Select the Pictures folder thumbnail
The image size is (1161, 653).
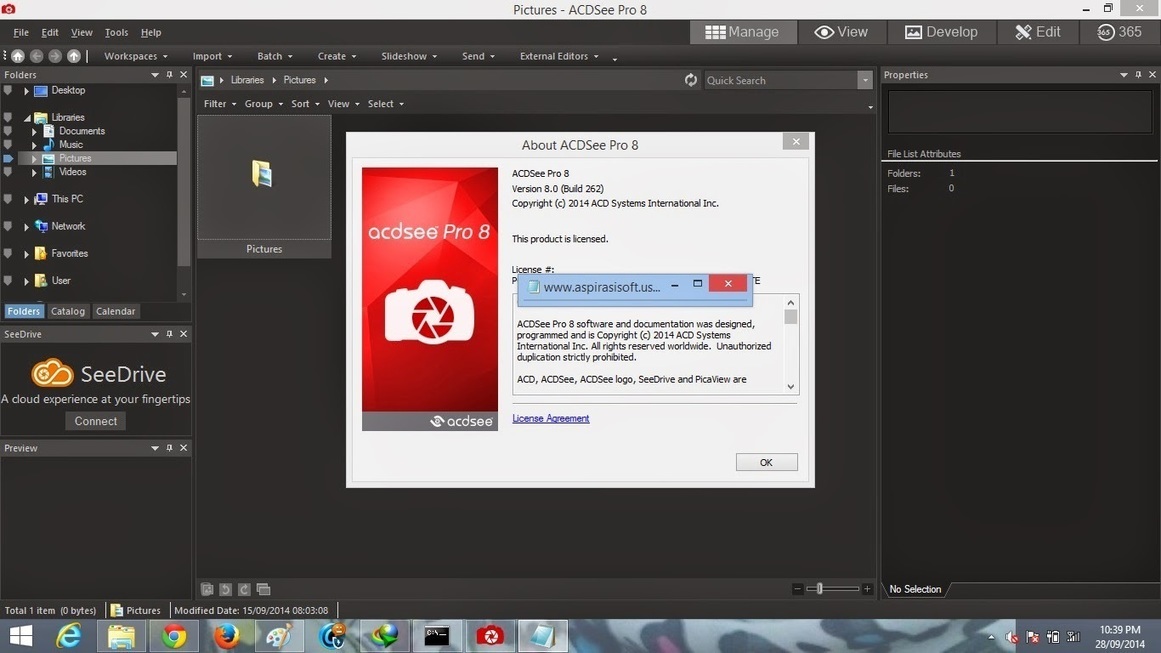[264, 187]
